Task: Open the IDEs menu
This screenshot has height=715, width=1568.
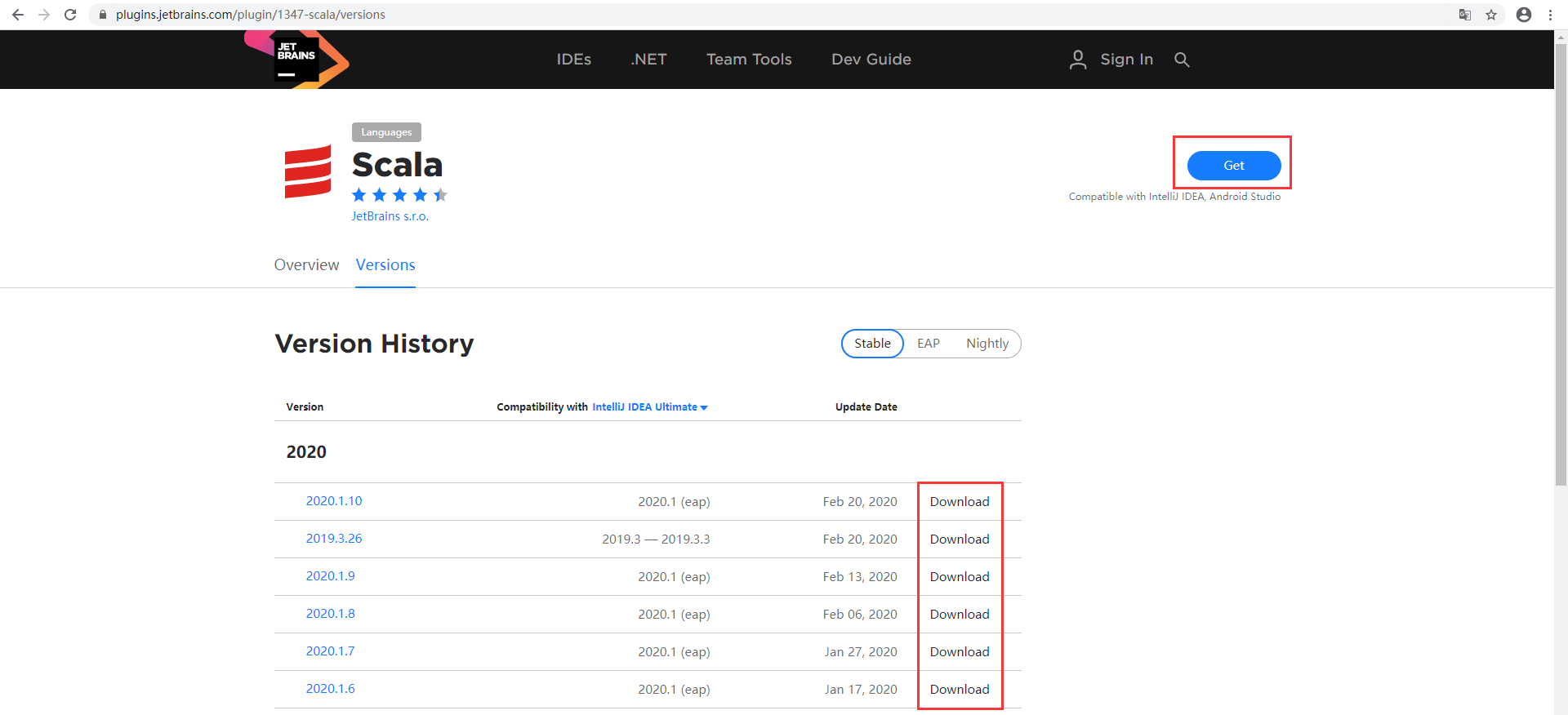Action: click(x=574, y=60)
